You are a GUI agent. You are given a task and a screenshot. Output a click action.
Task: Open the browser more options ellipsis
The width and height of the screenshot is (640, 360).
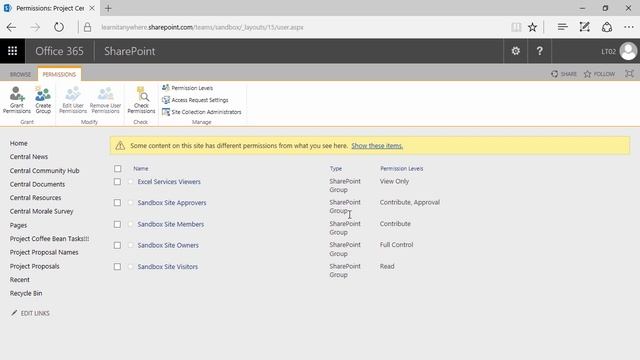pyautogui.click(x=629, y=27)
